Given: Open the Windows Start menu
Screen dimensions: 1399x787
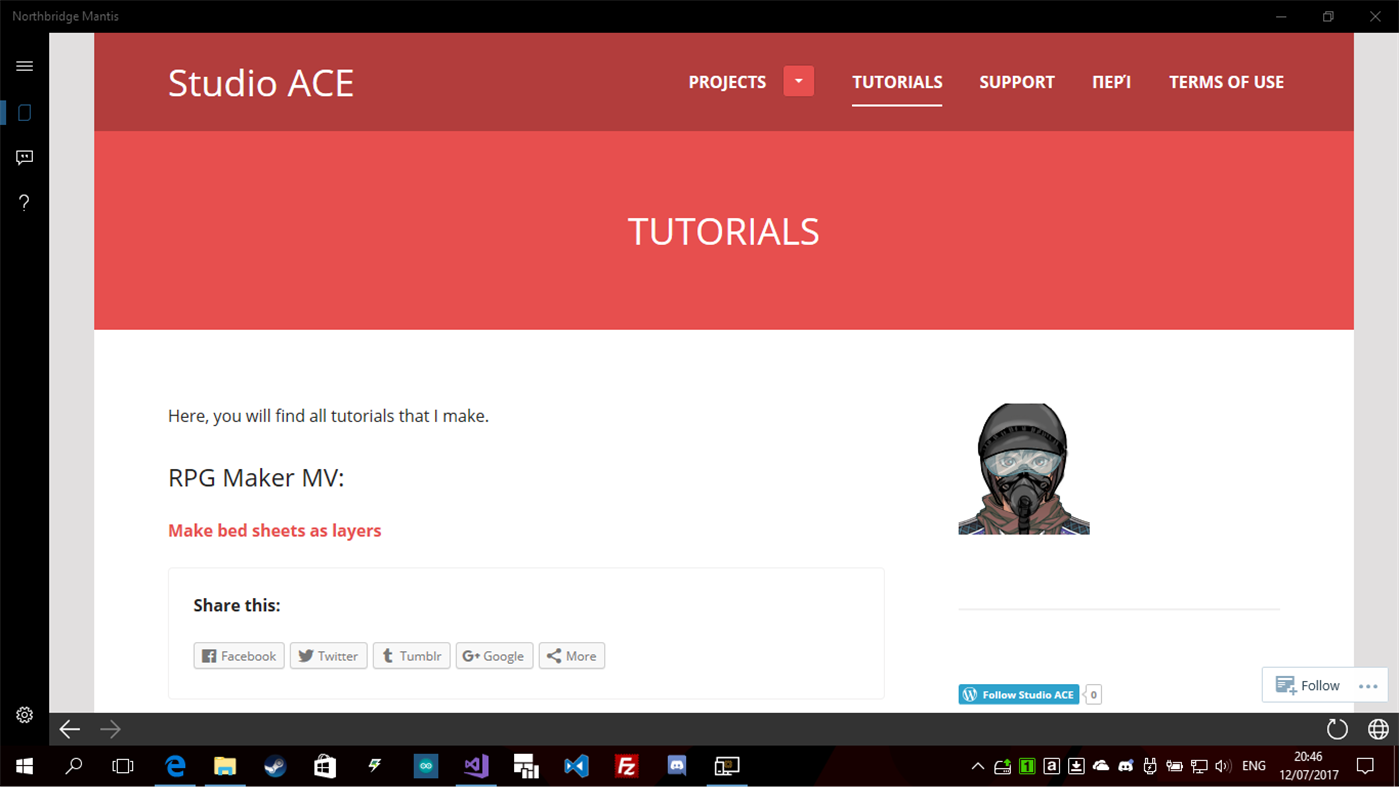Looking at the screenshot, I should [24, 766].
